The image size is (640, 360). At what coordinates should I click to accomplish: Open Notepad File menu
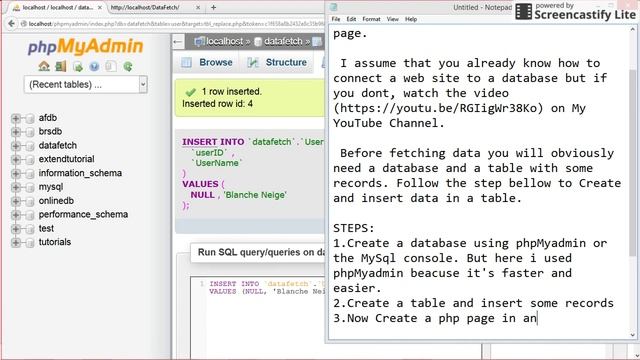click(x=336, y=19)
